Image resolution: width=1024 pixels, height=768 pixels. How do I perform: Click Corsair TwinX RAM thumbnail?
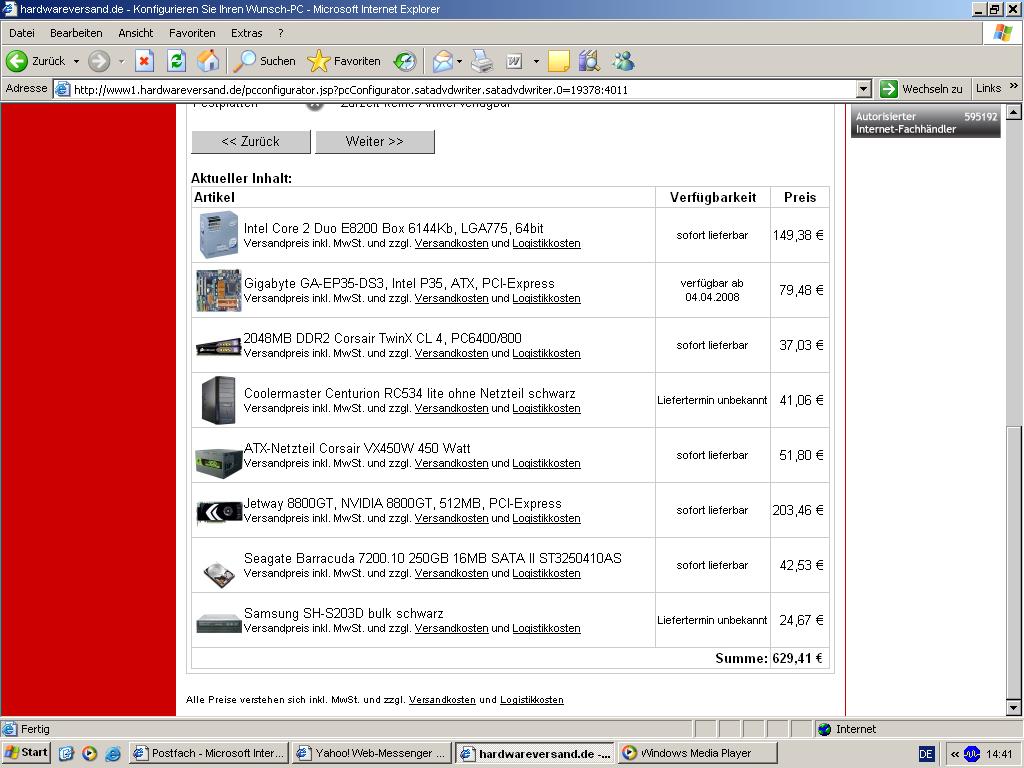tap(219, 345)
